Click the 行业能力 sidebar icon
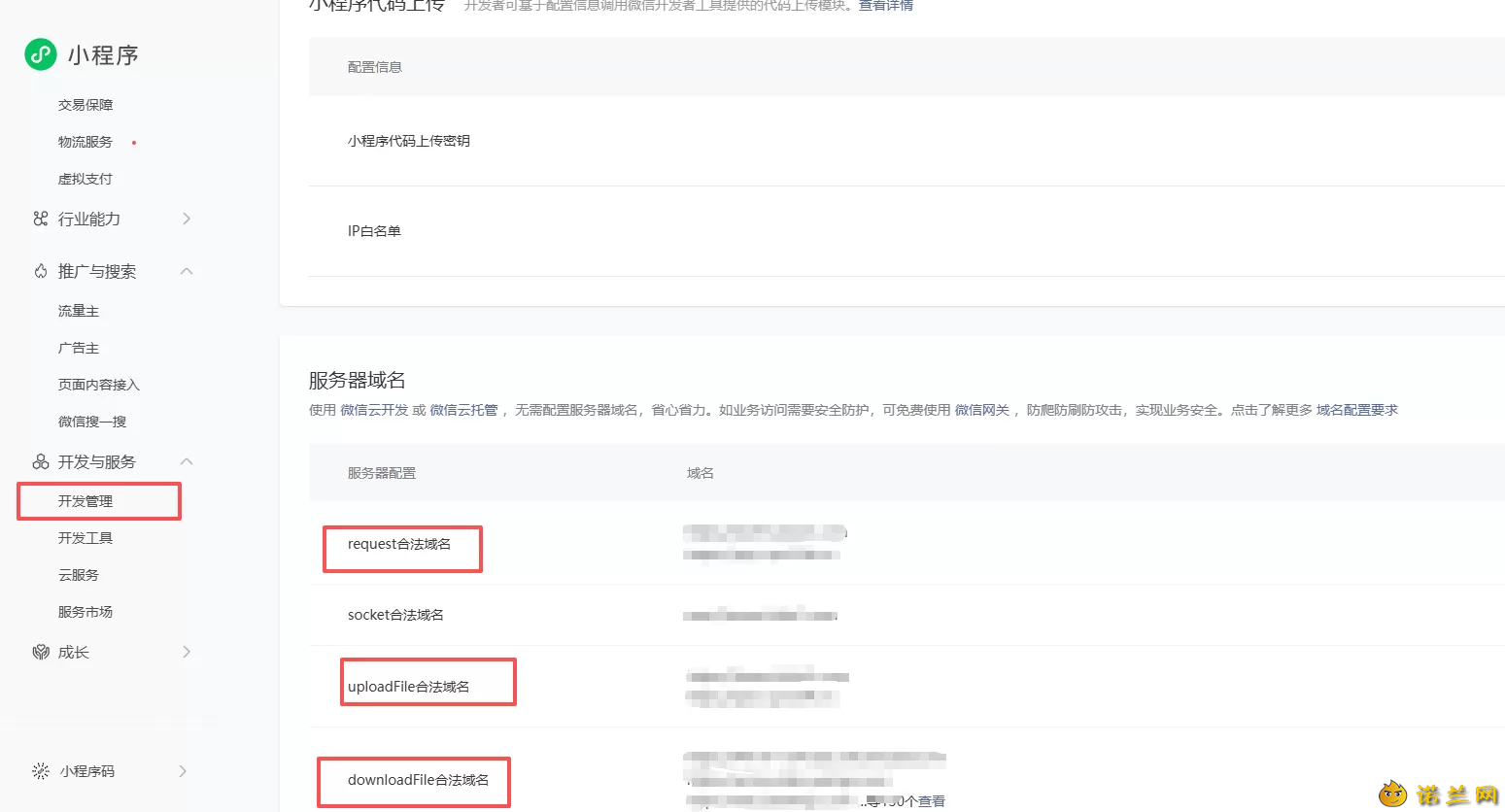 click(x=41, y=219)
